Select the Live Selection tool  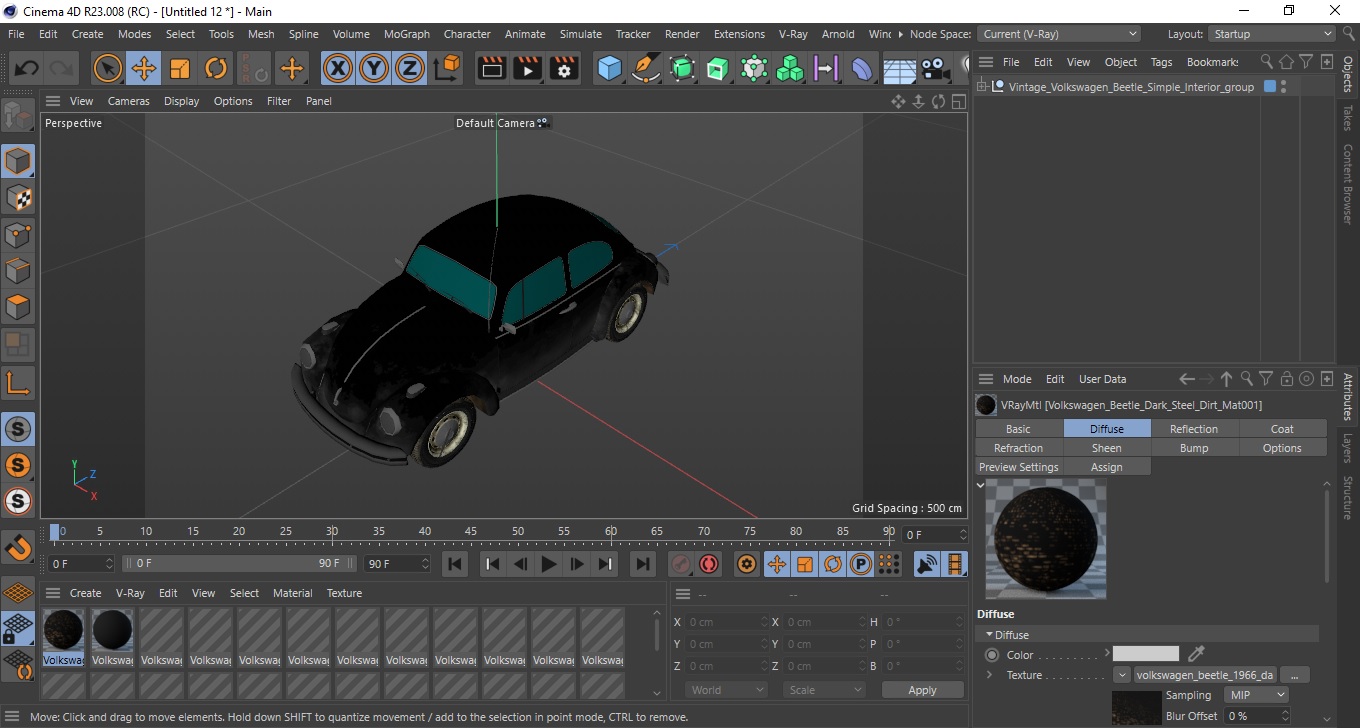tap(107, 69)
